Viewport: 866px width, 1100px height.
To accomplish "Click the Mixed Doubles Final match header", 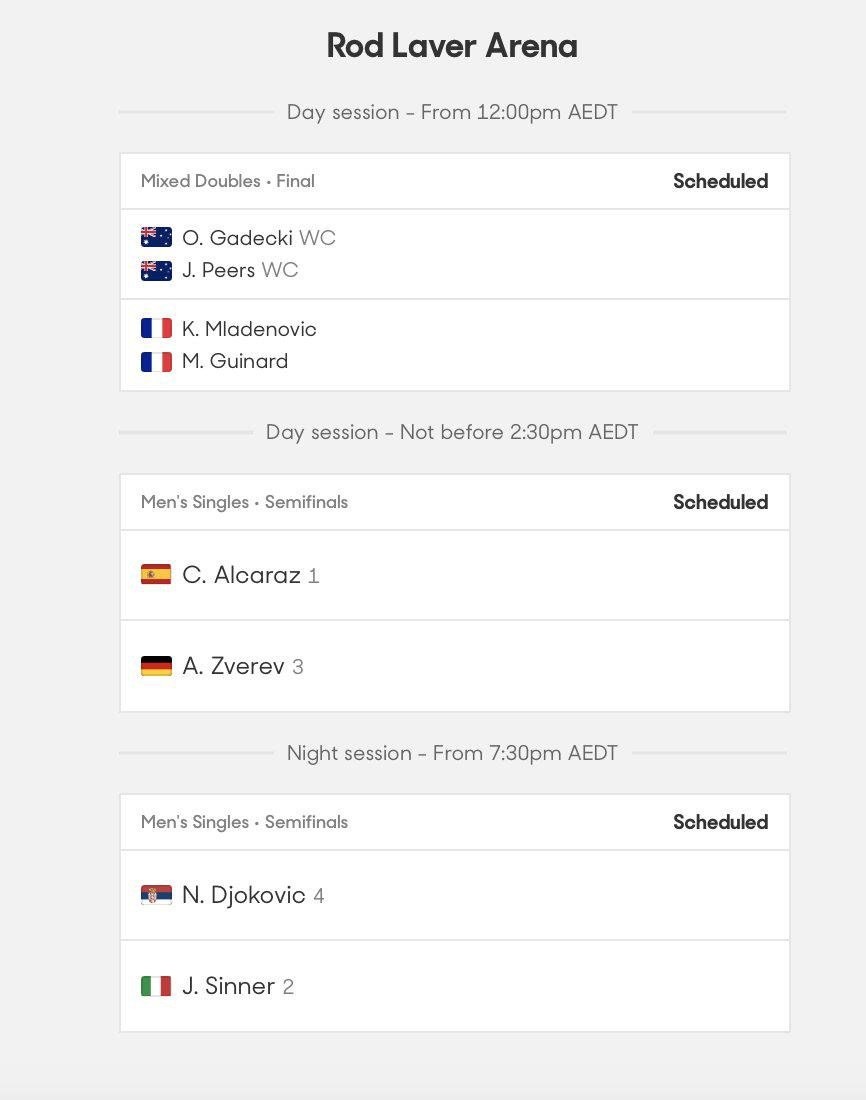I will 227,181.
